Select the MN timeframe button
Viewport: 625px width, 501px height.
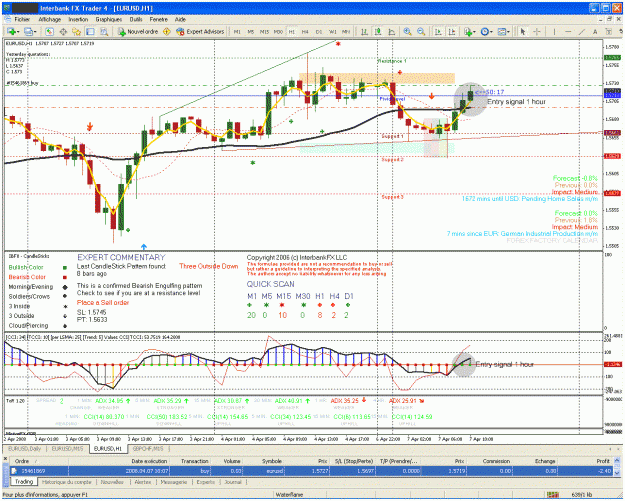coord(346,31)
